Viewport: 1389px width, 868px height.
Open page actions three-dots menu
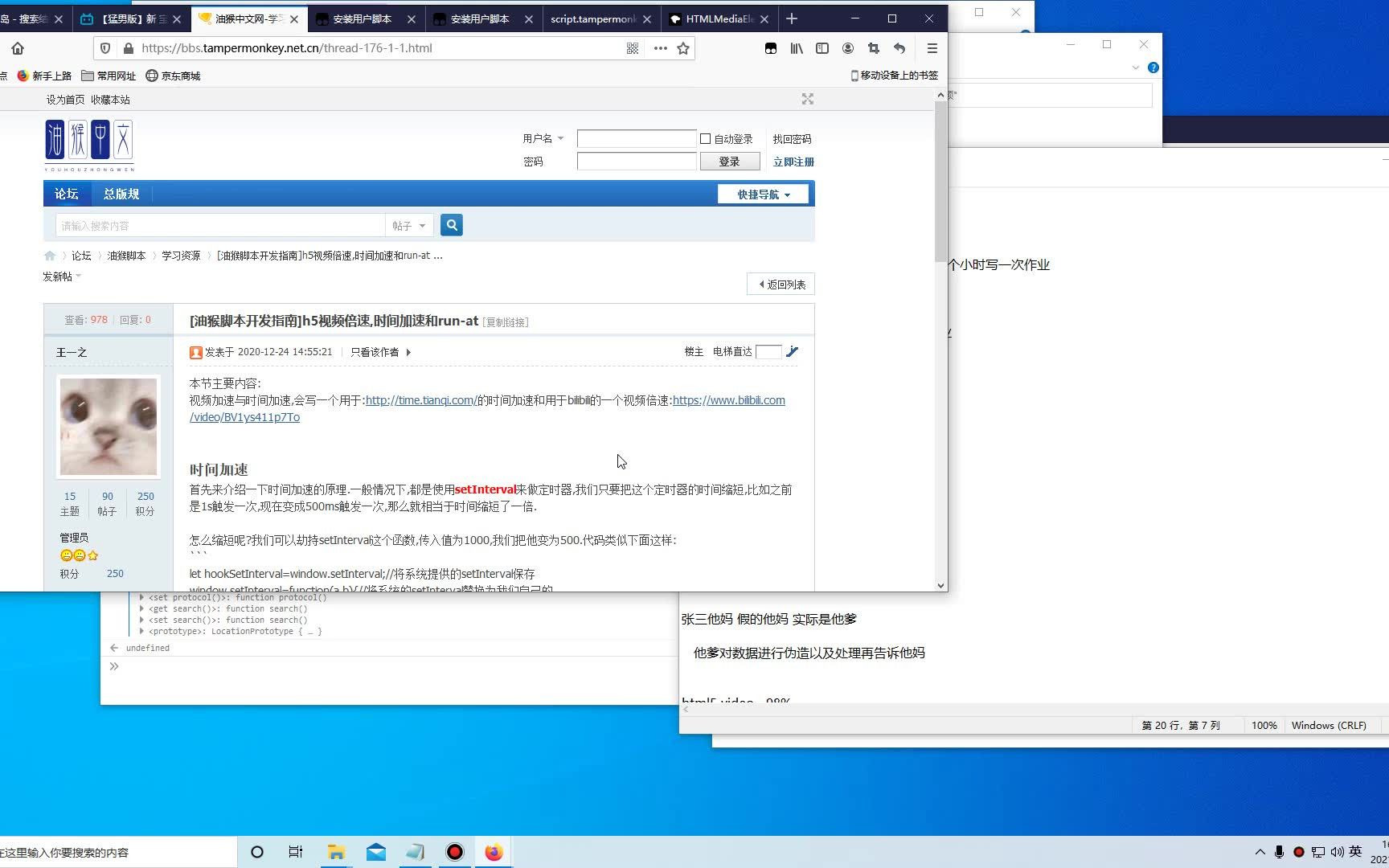tap(660, 48)
